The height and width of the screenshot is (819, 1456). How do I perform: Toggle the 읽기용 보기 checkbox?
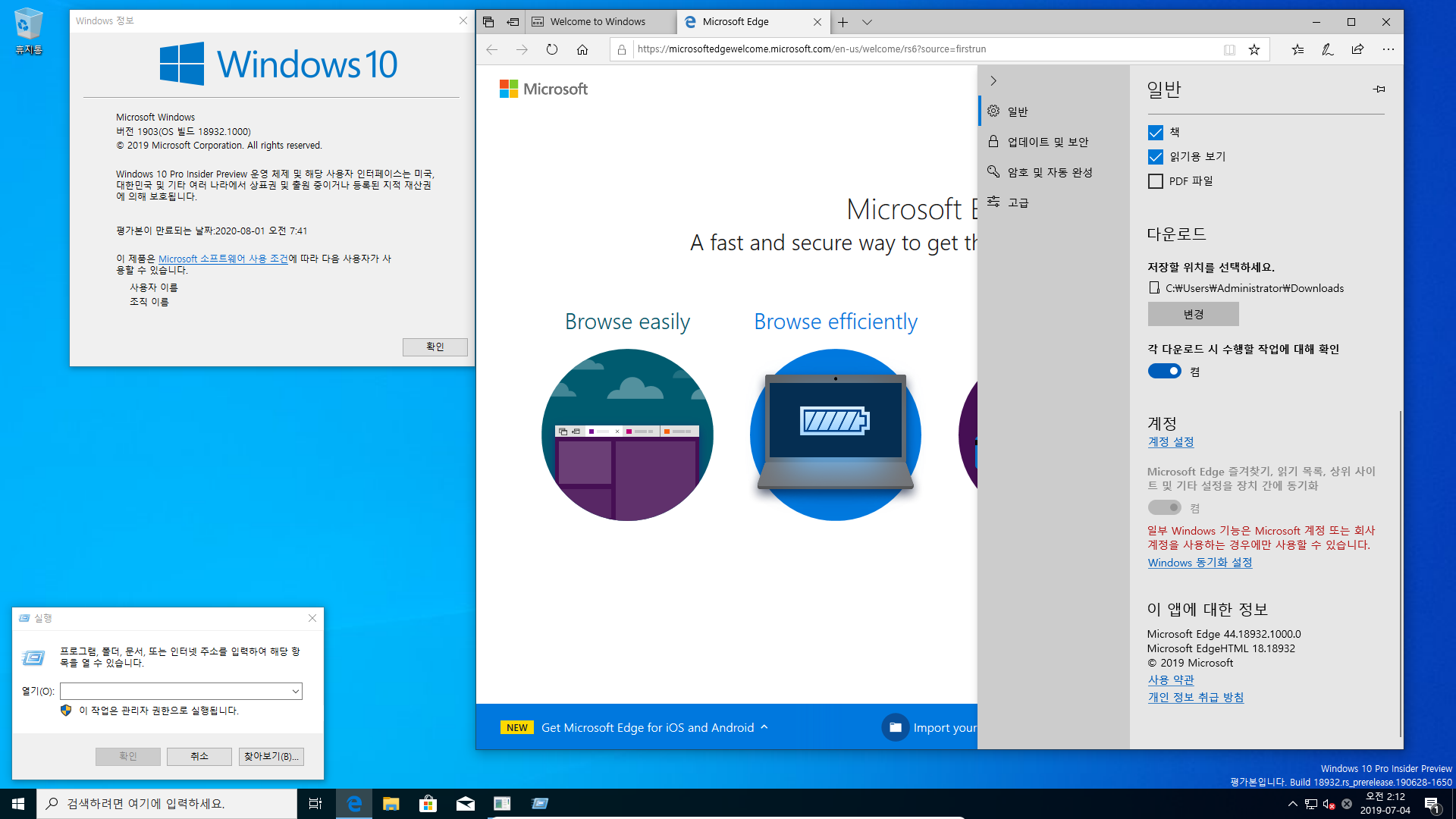(1157, 156)
